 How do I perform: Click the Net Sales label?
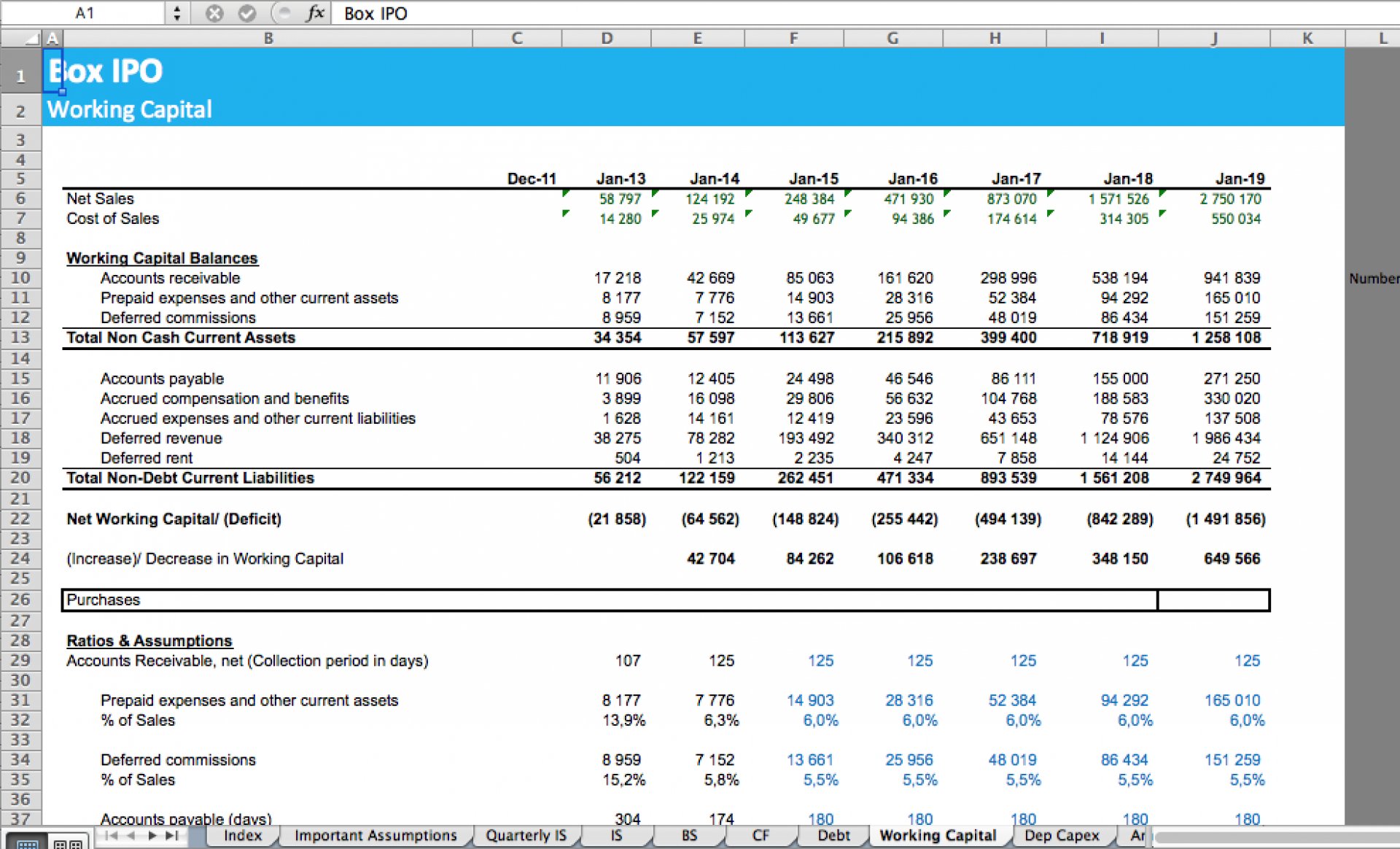coord(100,198)
